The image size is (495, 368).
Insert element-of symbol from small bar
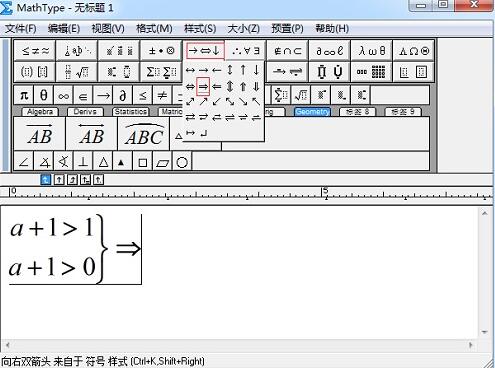pos(83,96)
